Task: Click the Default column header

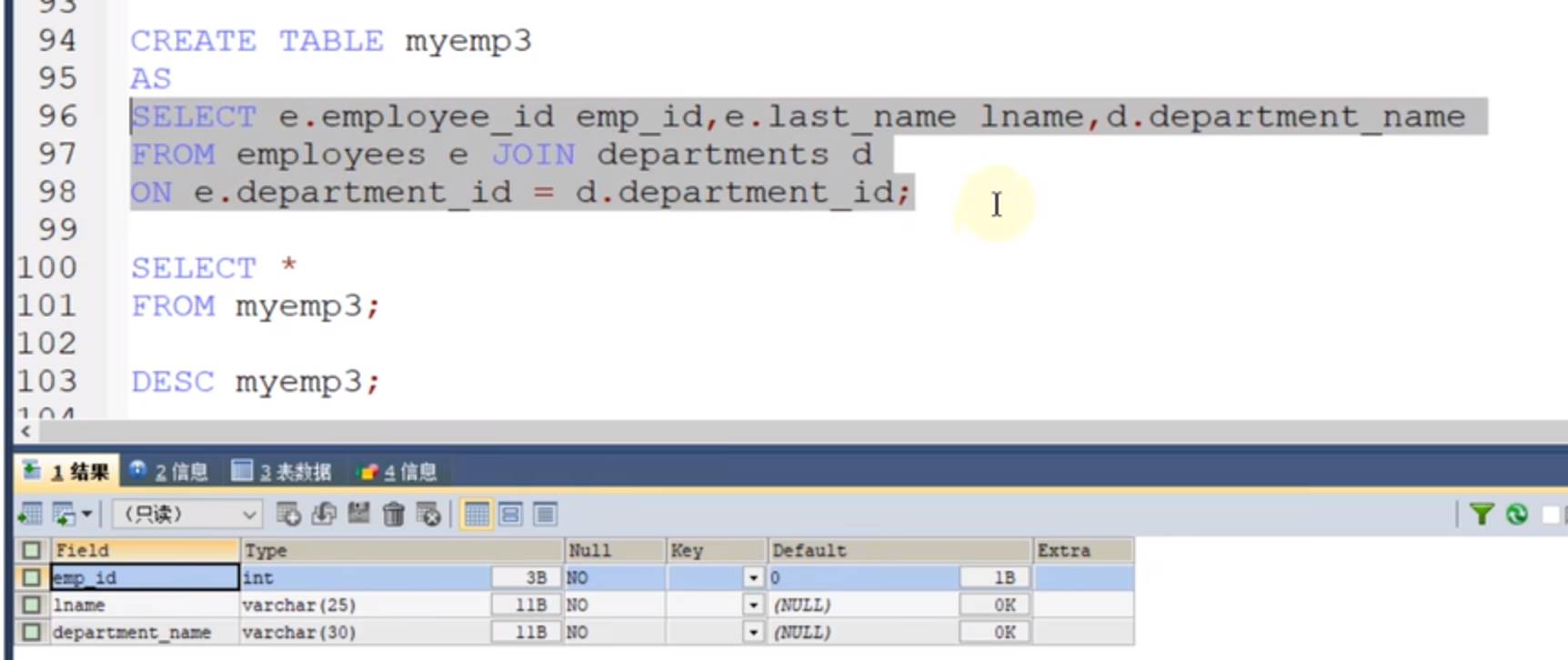Action: pyautogui.click(x=900, y=550)
